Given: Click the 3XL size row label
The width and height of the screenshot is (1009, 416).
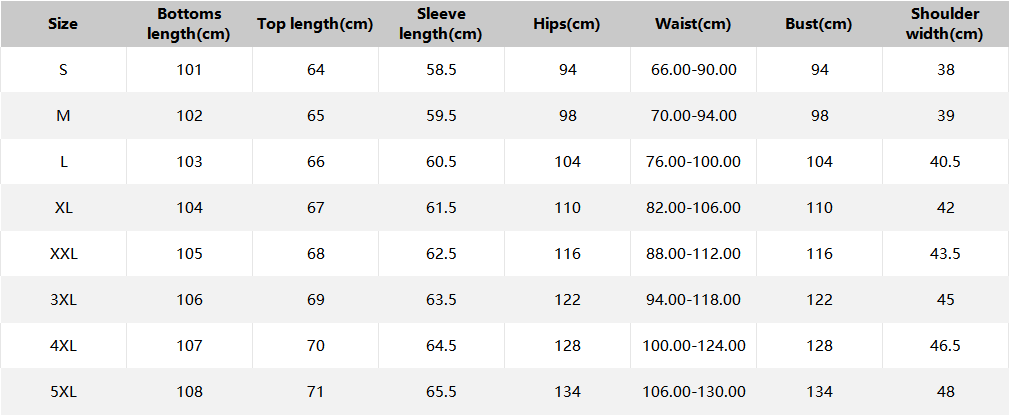Looking at the screenshot, I should (x=63, y=300).
